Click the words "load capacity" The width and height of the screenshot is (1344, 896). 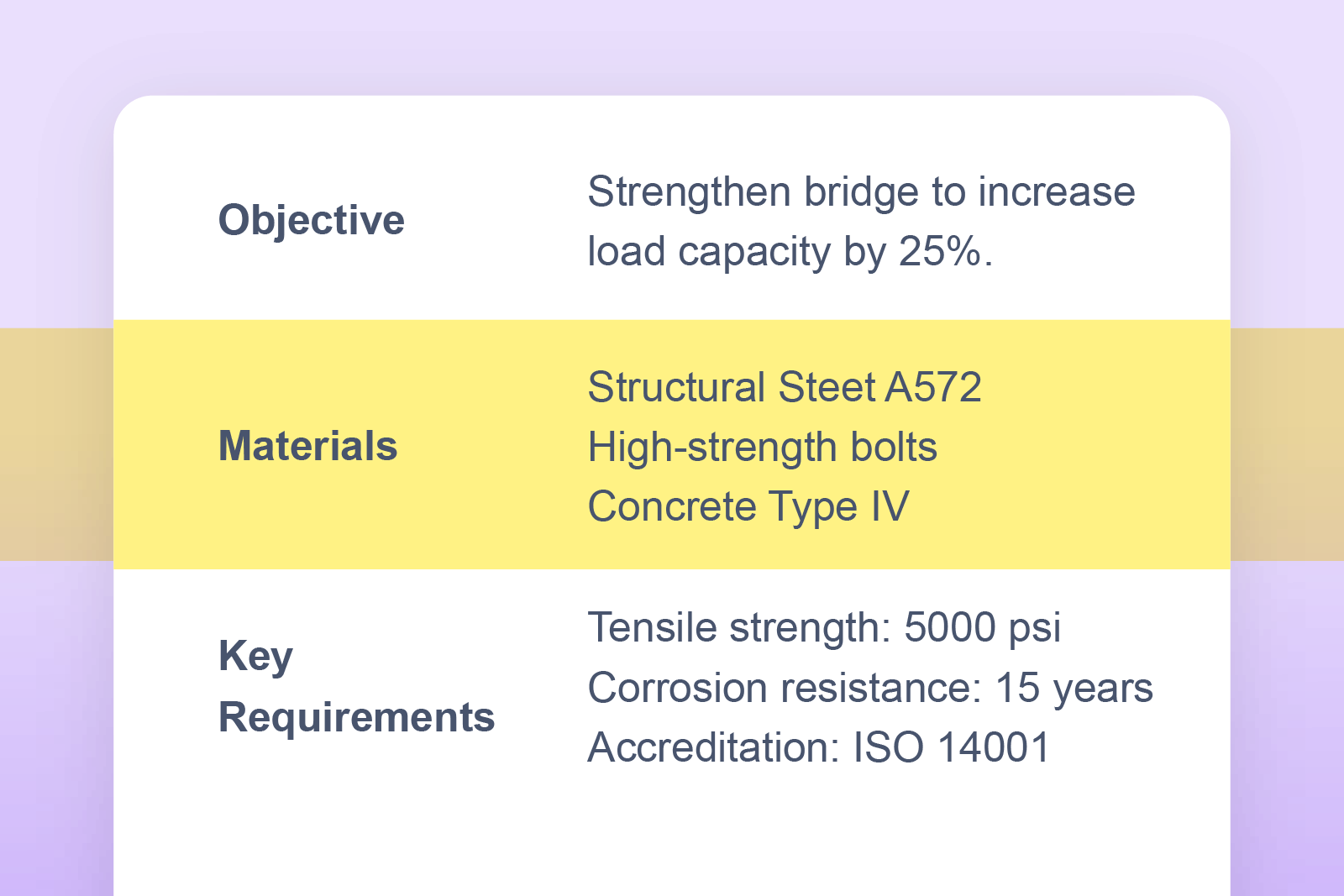point(709,251)
